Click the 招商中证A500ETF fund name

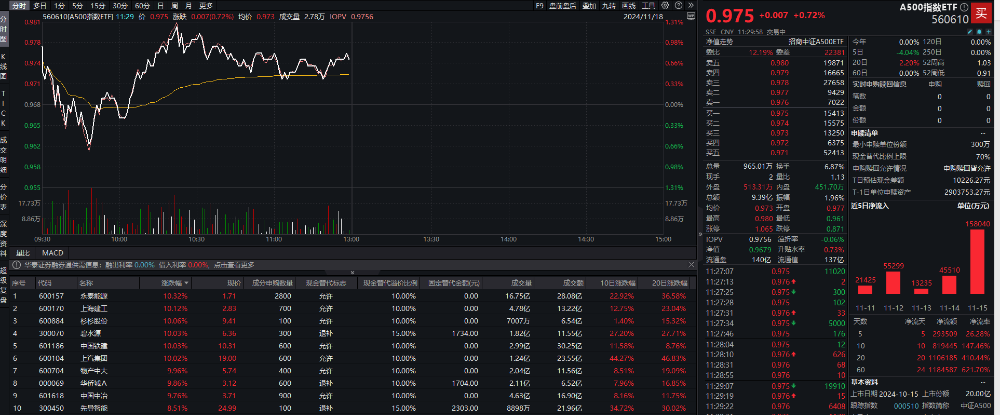(x=818, y=41)
